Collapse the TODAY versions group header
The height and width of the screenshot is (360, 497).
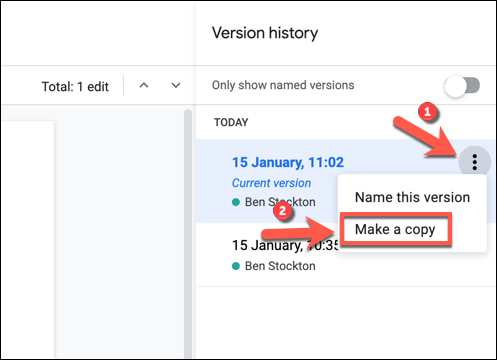[231, 122]
